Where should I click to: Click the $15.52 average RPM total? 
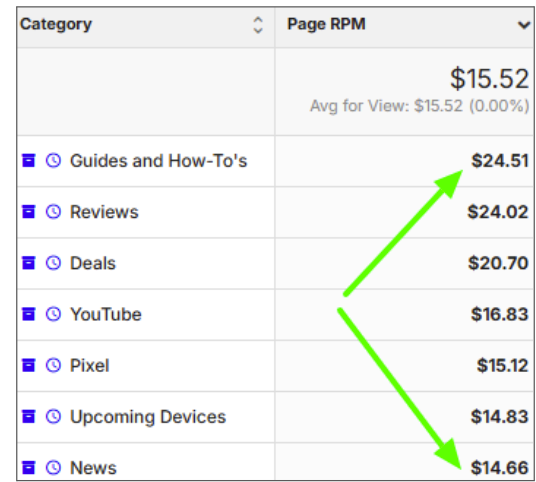(x=490, y=79)
